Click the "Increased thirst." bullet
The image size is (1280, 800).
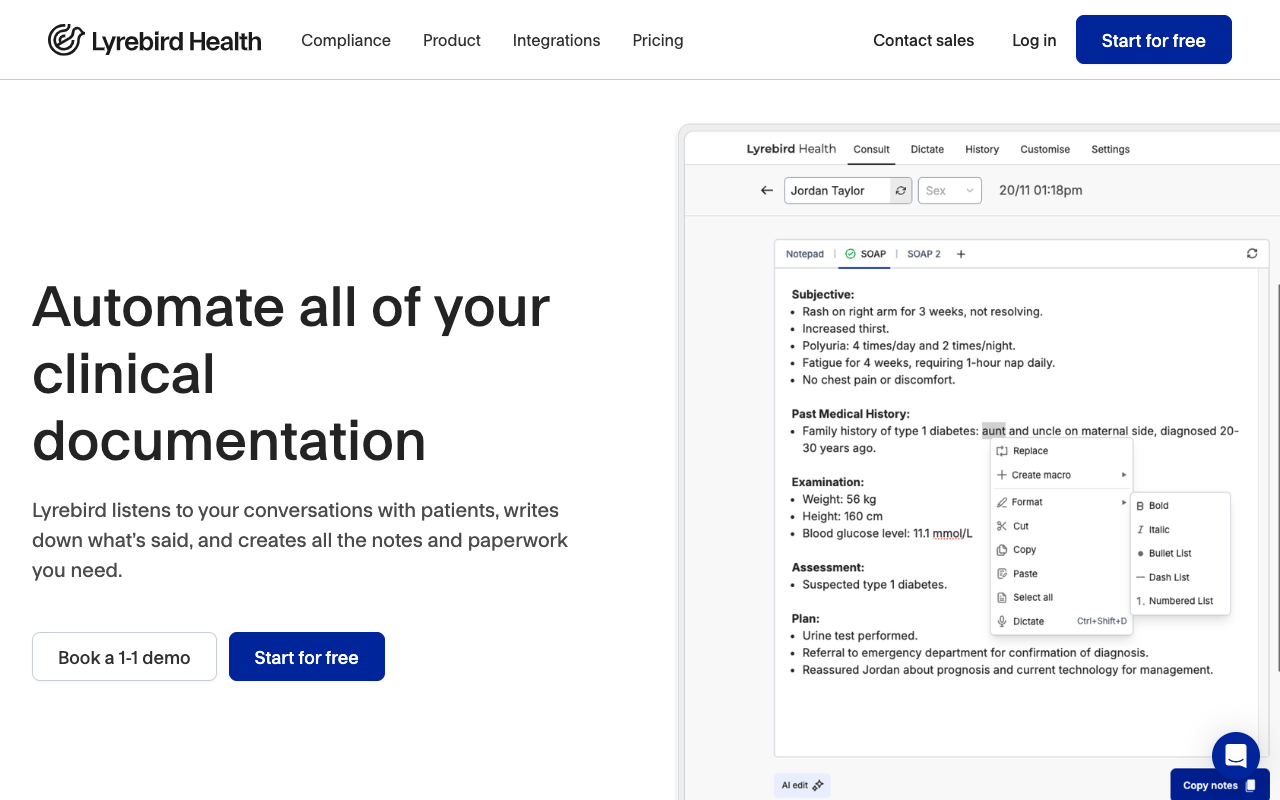(x=845, y=328)
